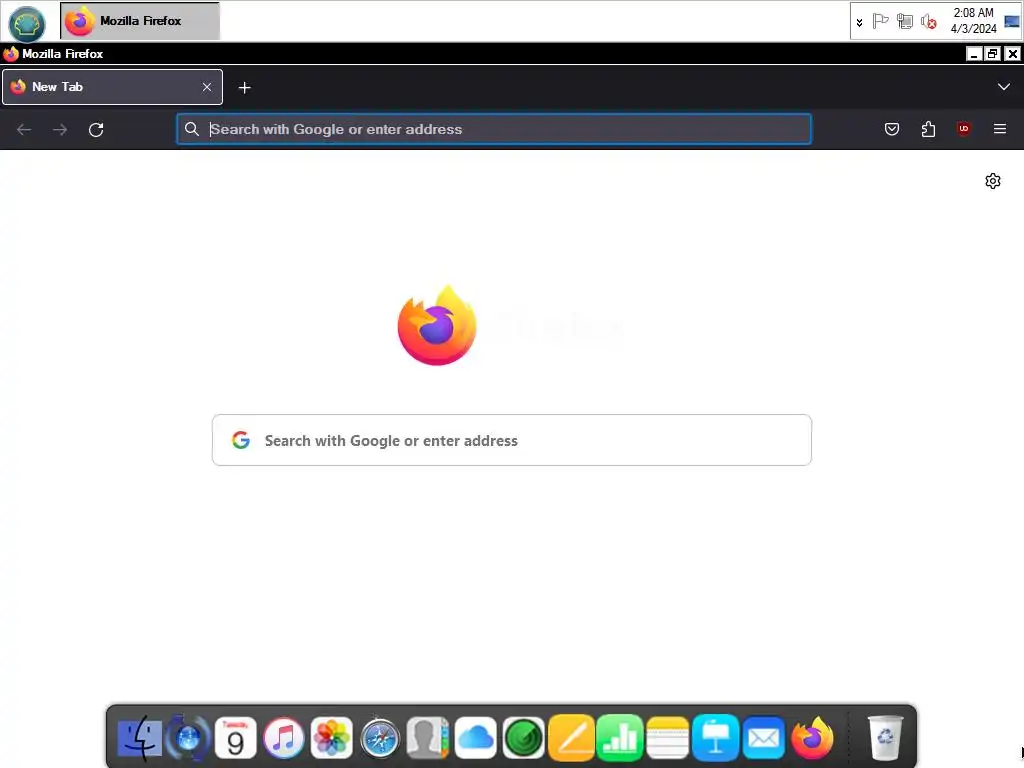
Task: Open the Photos icon in dock
Action: (x=331, y=738)
